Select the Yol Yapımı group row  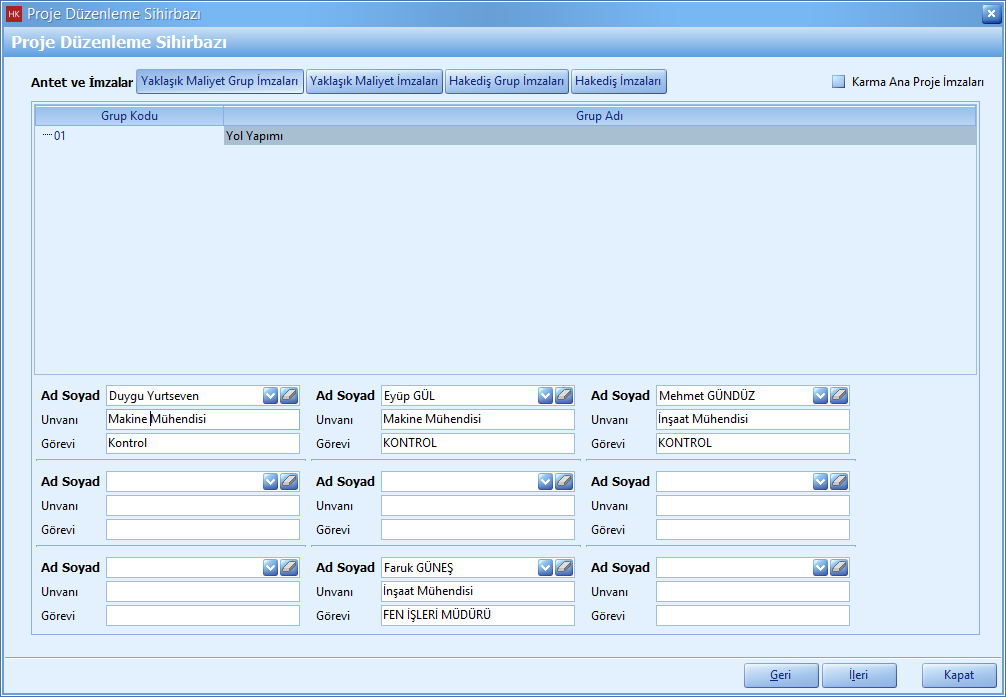(598, 136)
